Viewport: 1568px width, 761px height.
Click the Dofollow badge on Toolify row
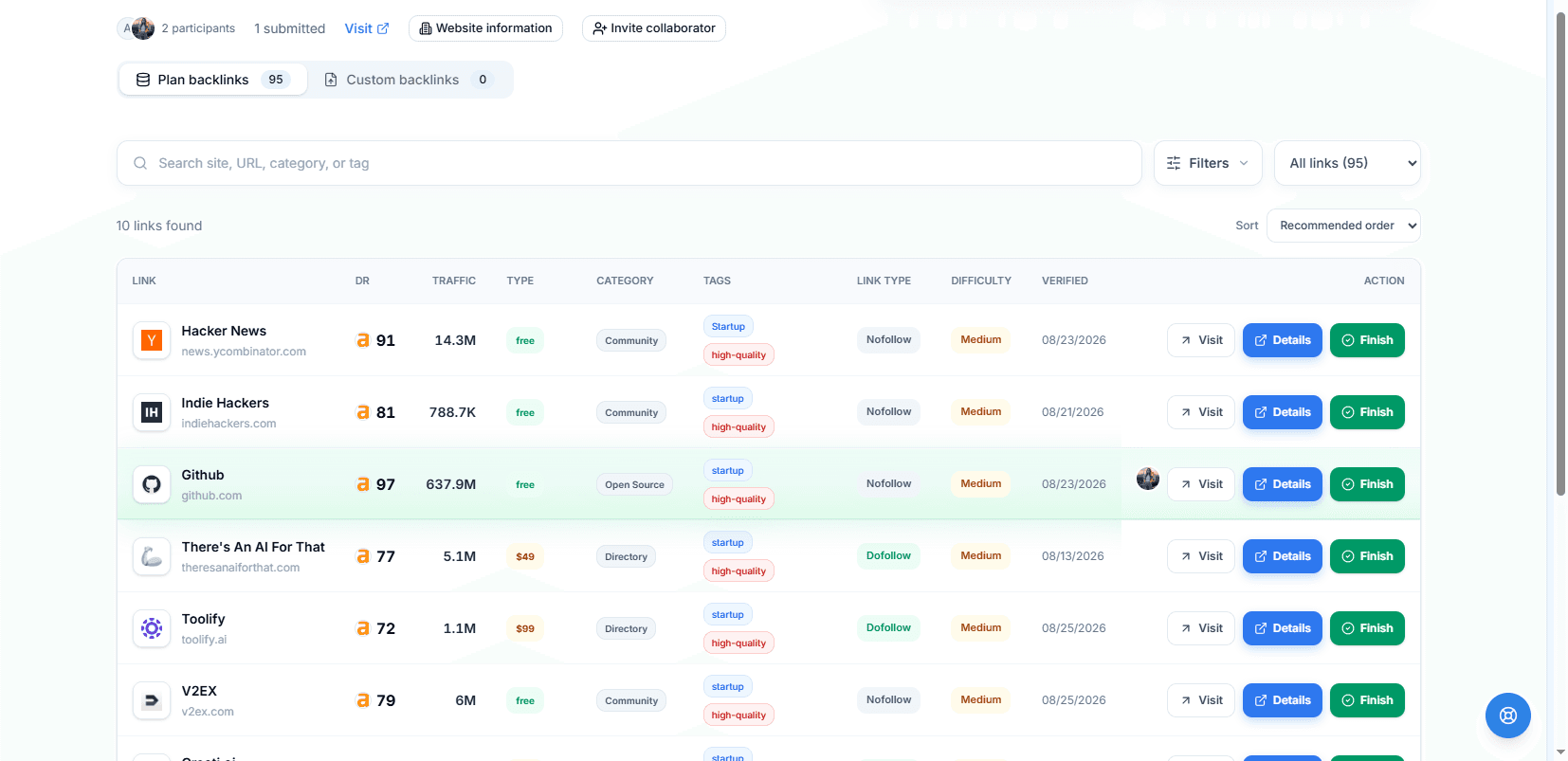(x=888, y=627)
